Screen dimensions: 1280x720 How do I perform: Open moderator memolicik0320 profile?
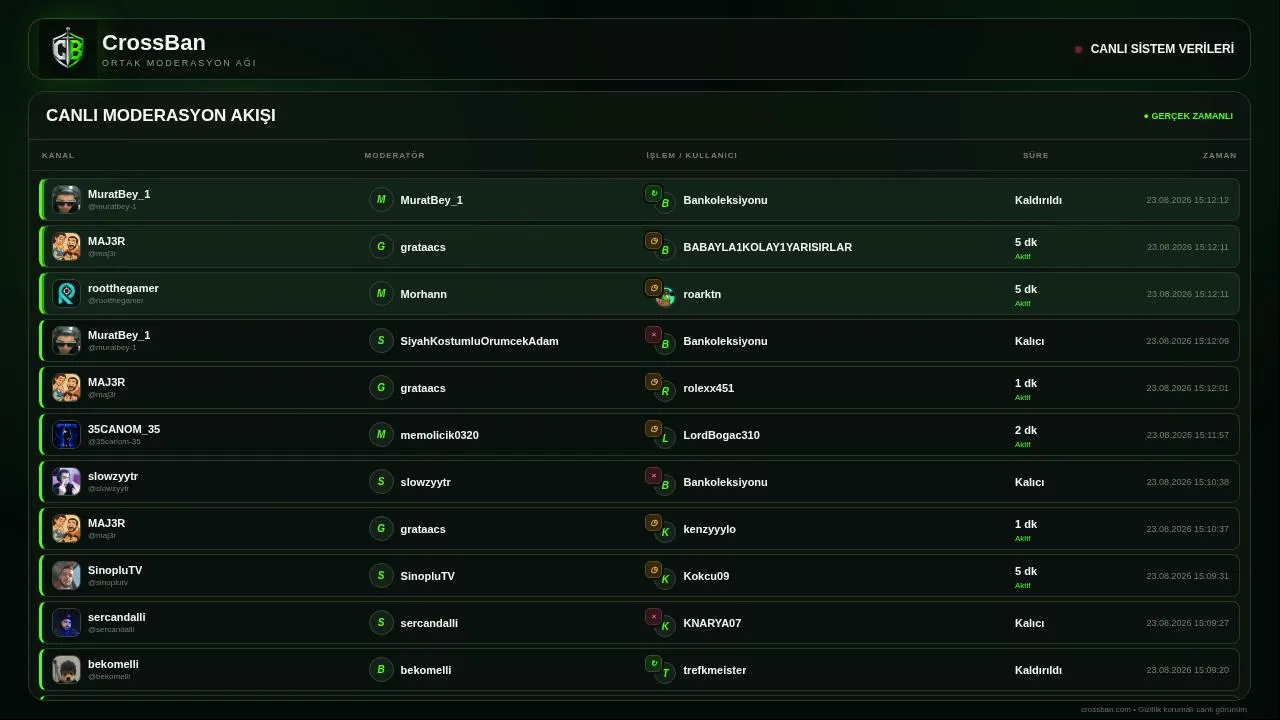439,435
